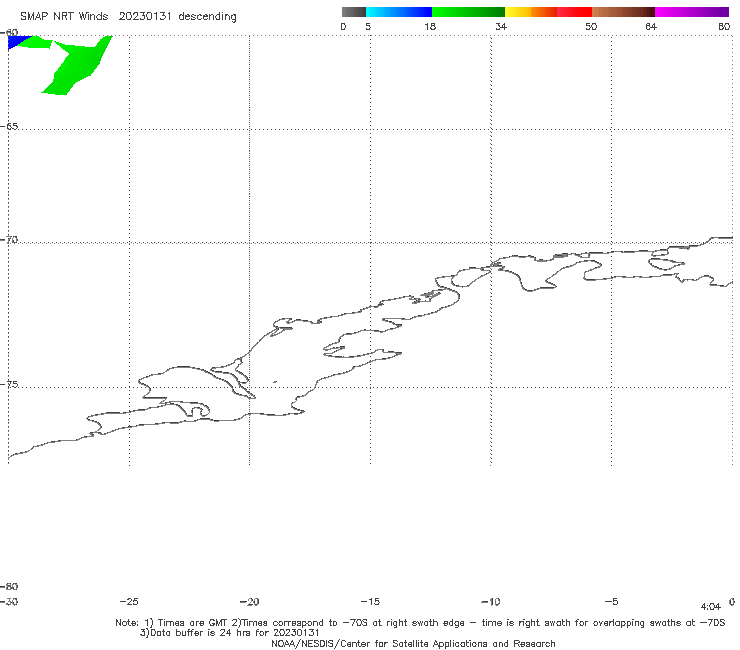Screen dimensions: 740x650
Task: Click the NOAA/NESDIS credit line
Action: coord(413,644)
